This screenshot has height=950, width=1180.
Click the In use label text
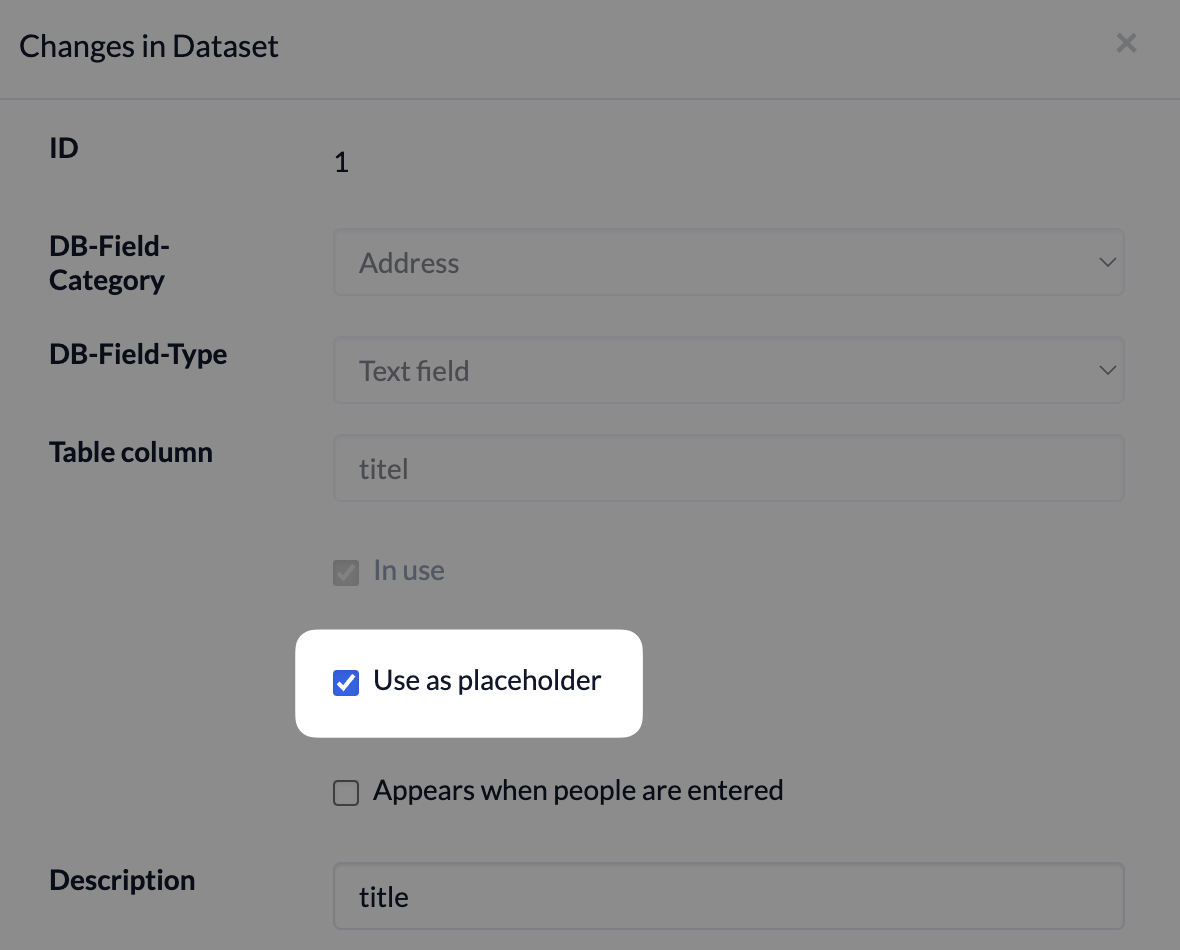click(409, 571)
